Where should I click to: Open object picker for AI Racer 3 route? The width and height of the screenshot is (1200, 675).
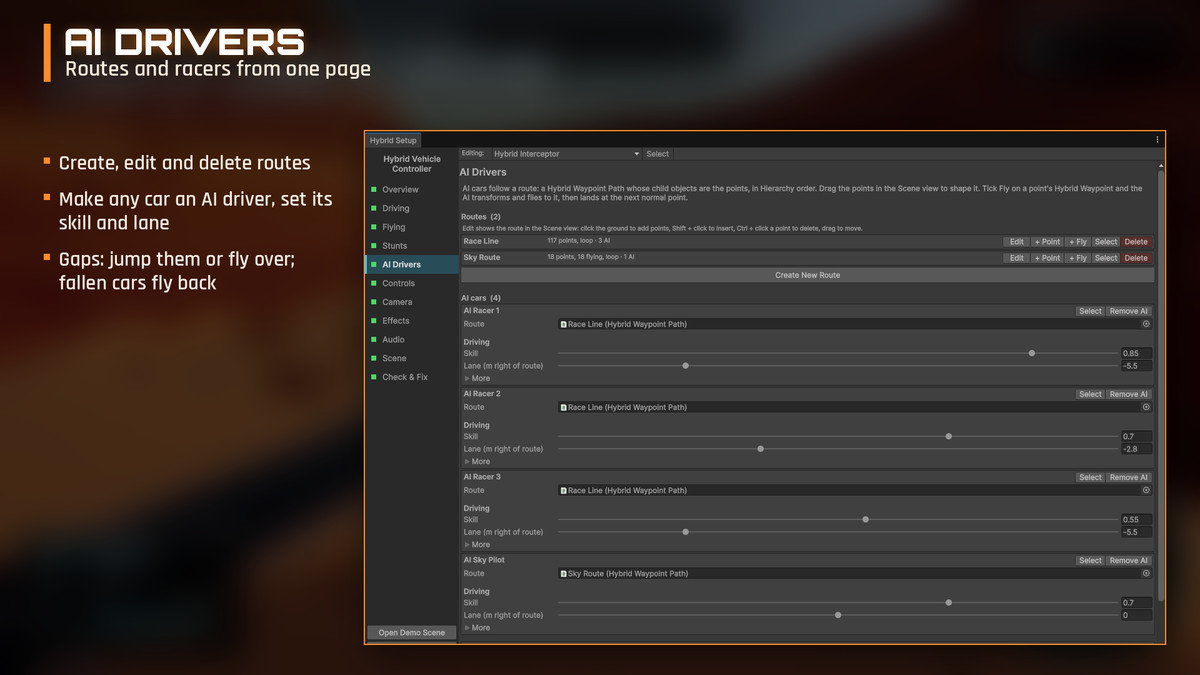tap(1146, 490)
